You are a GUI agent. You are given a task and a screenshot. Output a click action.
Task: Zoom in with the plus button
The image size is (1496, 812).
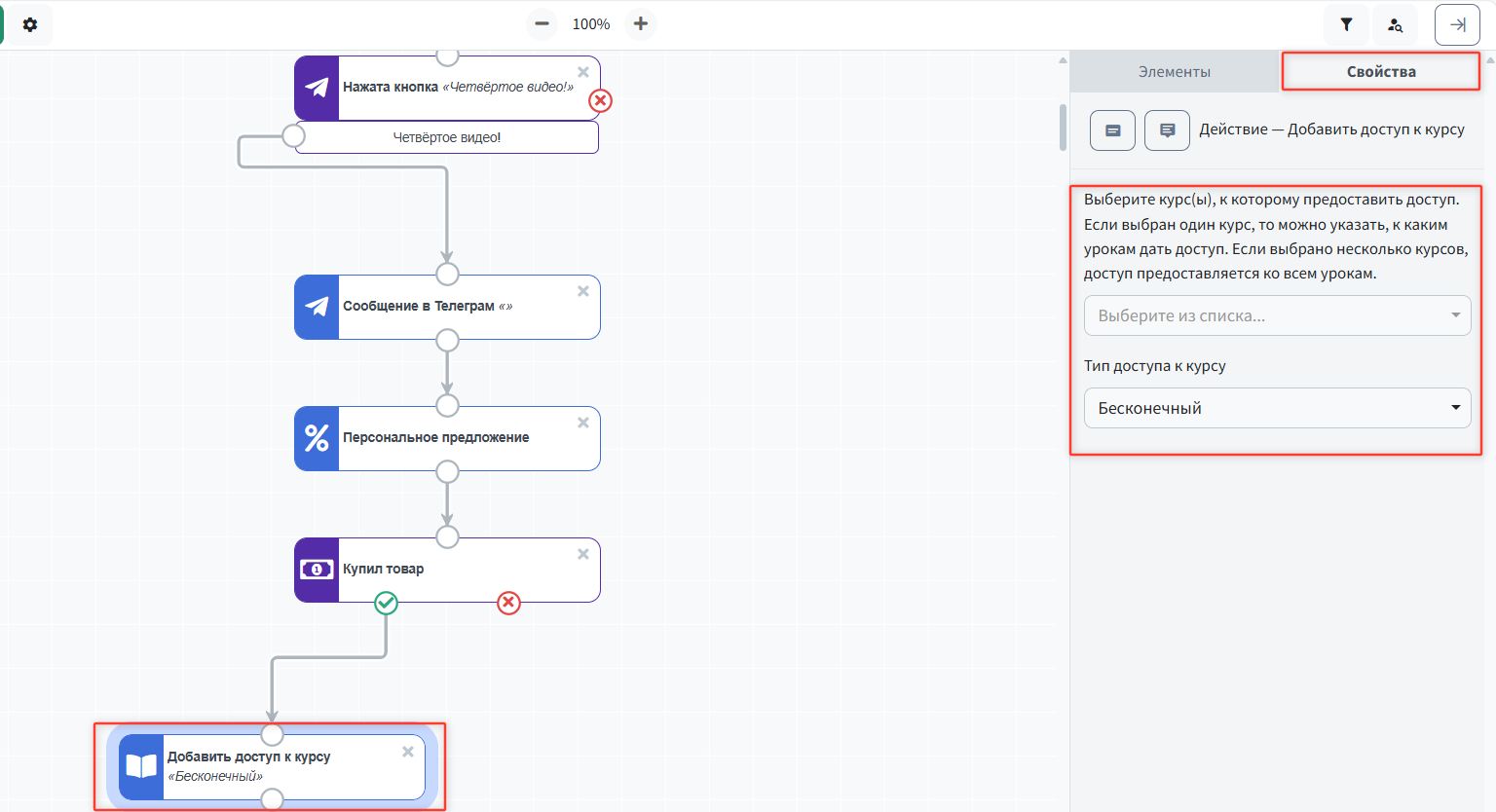coord(640,24)
